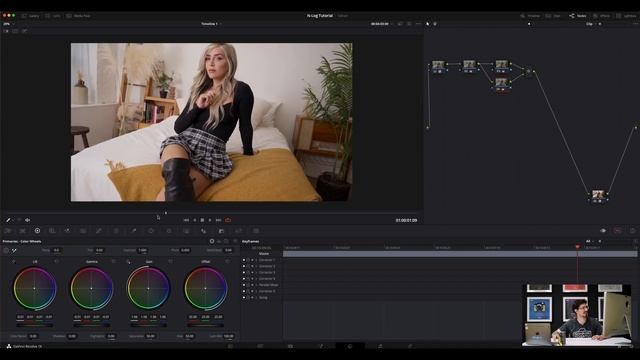Toggle the image wipe viewer icon
The height and width of the screenshot is (360, 640).
tap(6, 31)
